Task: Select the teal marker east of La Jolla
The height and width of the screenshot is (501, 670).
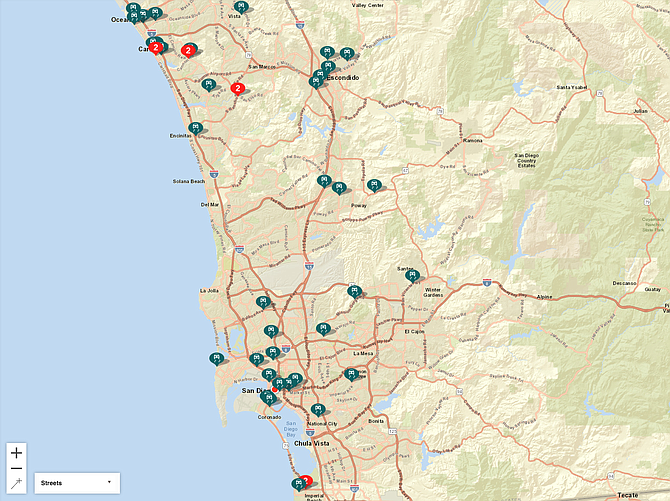Action: click(263, 303)
